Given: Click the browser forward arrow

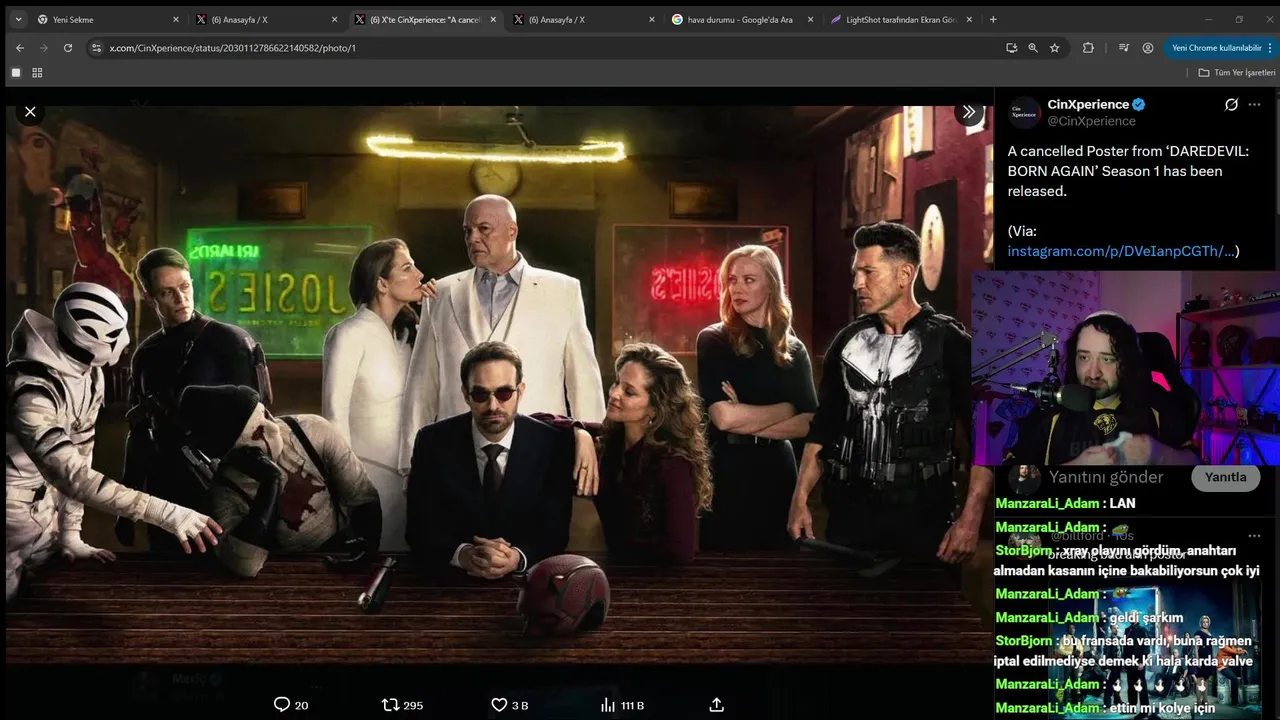Looking at the screenshot, I should point(43,47).
